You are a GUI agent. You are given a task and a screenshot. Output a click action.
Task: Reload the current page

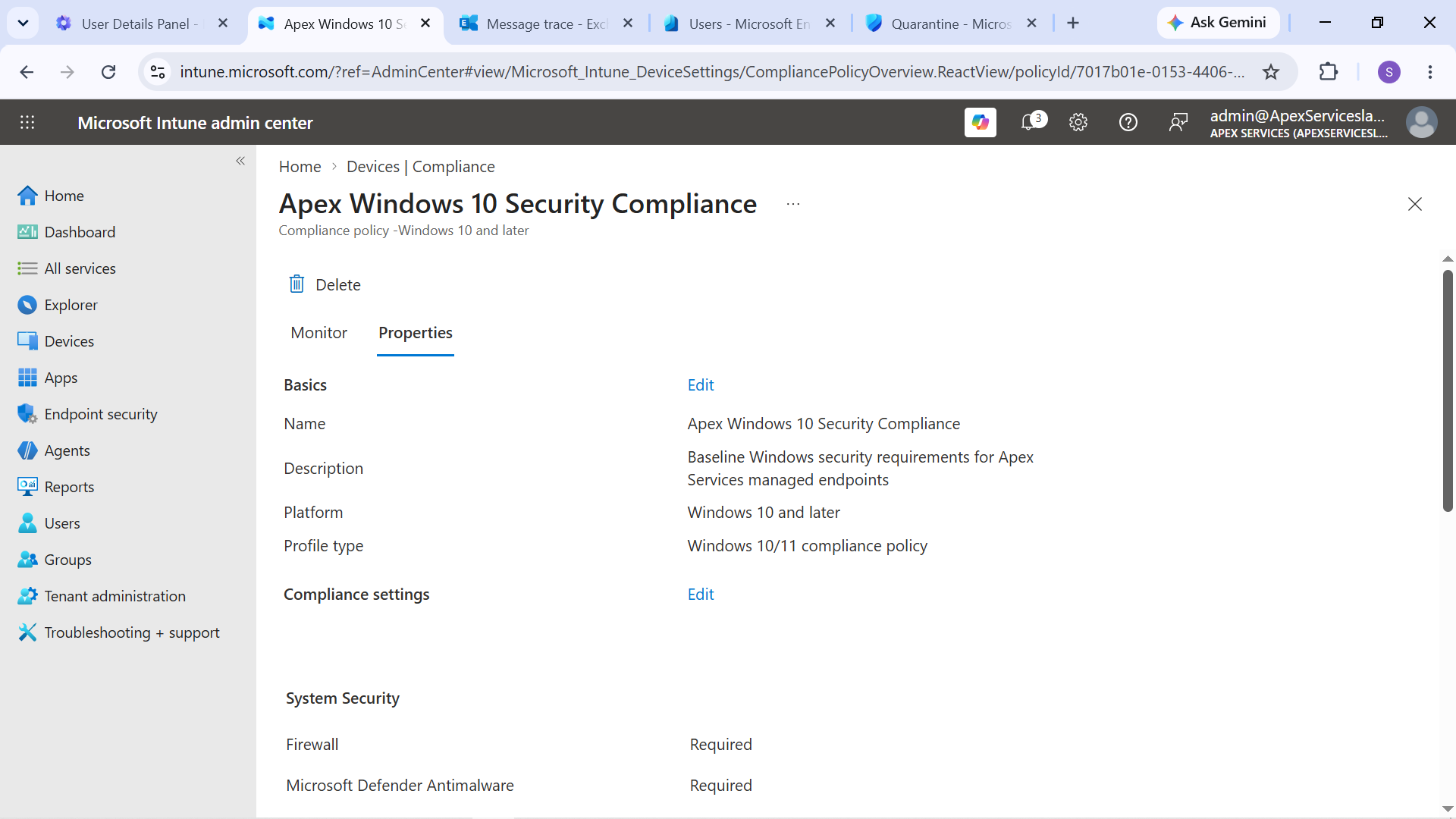click(x=108, y=72)
